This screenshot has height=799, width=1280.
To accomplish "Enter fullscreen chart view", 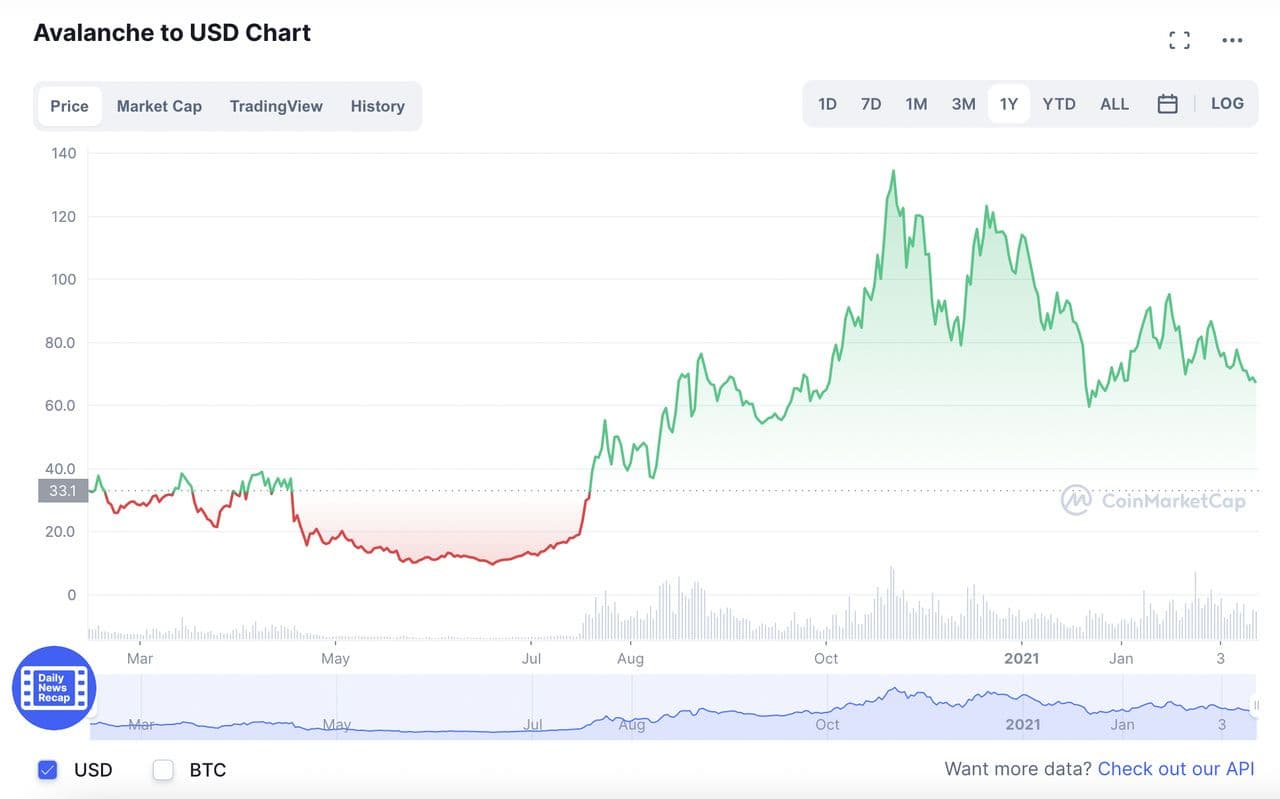I will click(x=1180, y=40).
